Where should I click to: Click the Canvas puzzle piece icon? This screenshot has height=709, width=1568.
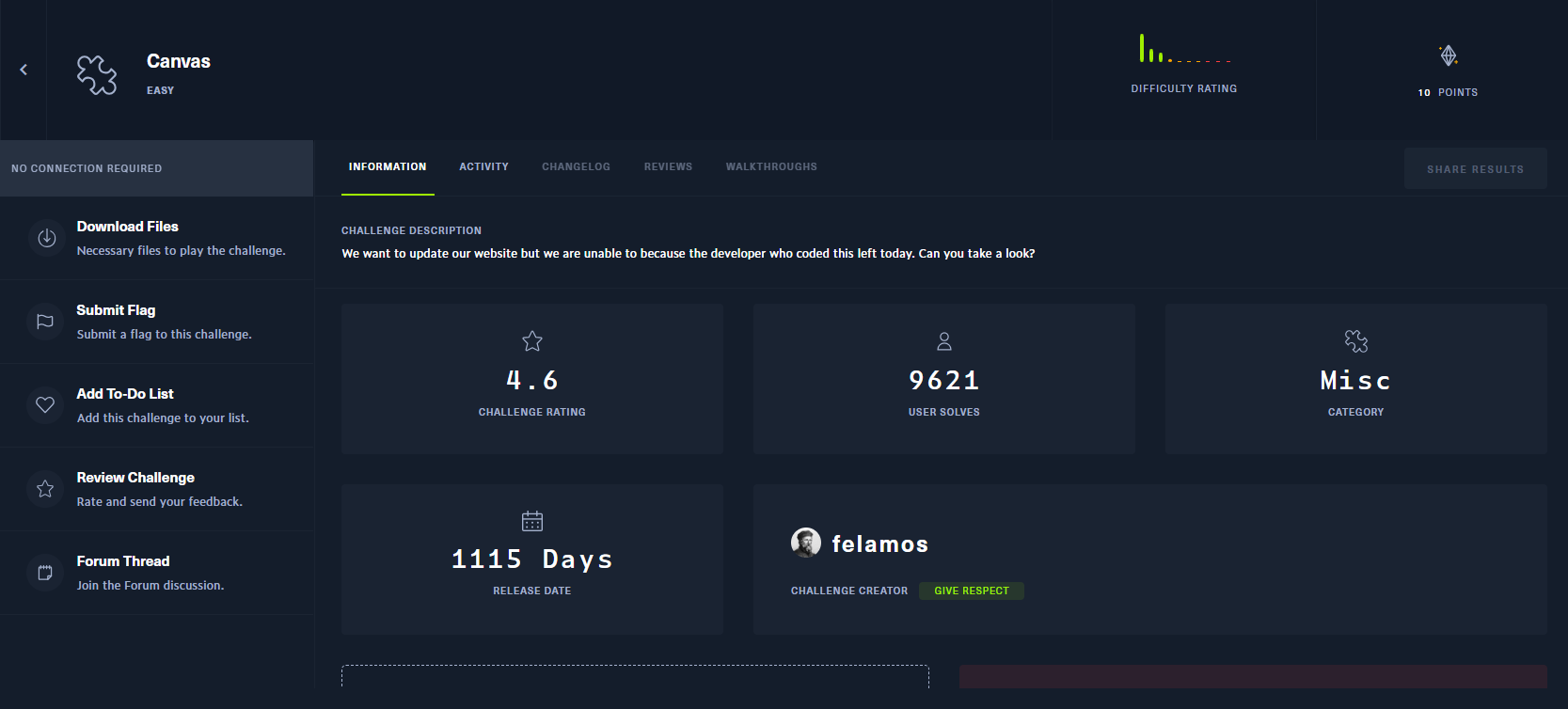click(97, 74)
